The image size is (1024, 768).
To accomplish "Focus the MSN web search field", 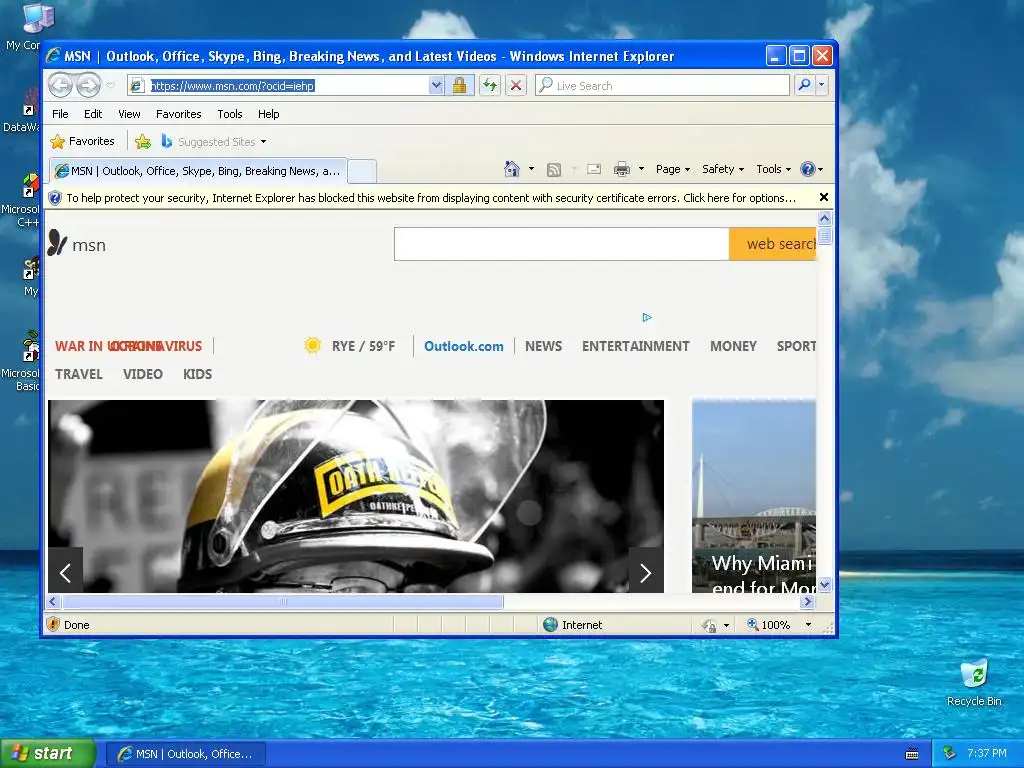I will coord(562,244).
